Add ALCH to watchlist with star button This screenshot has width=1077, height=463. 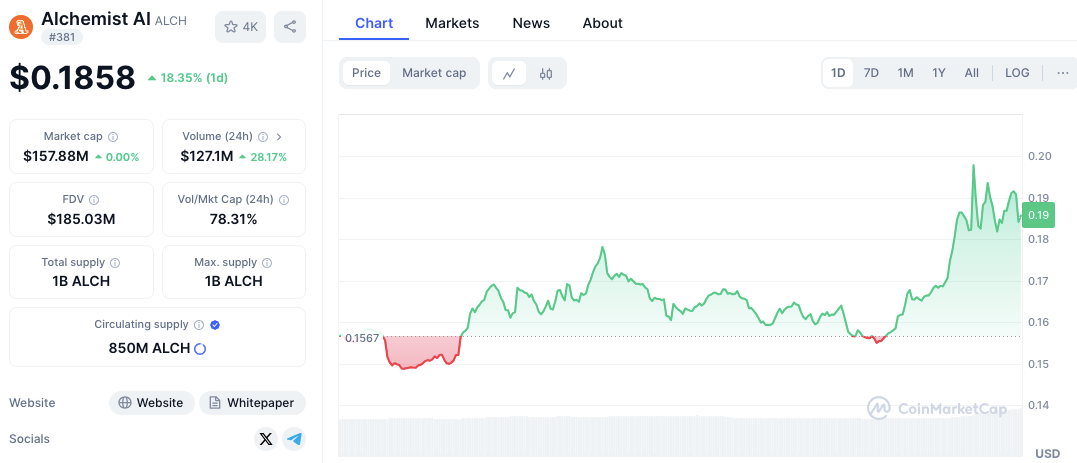pos(240,27)
